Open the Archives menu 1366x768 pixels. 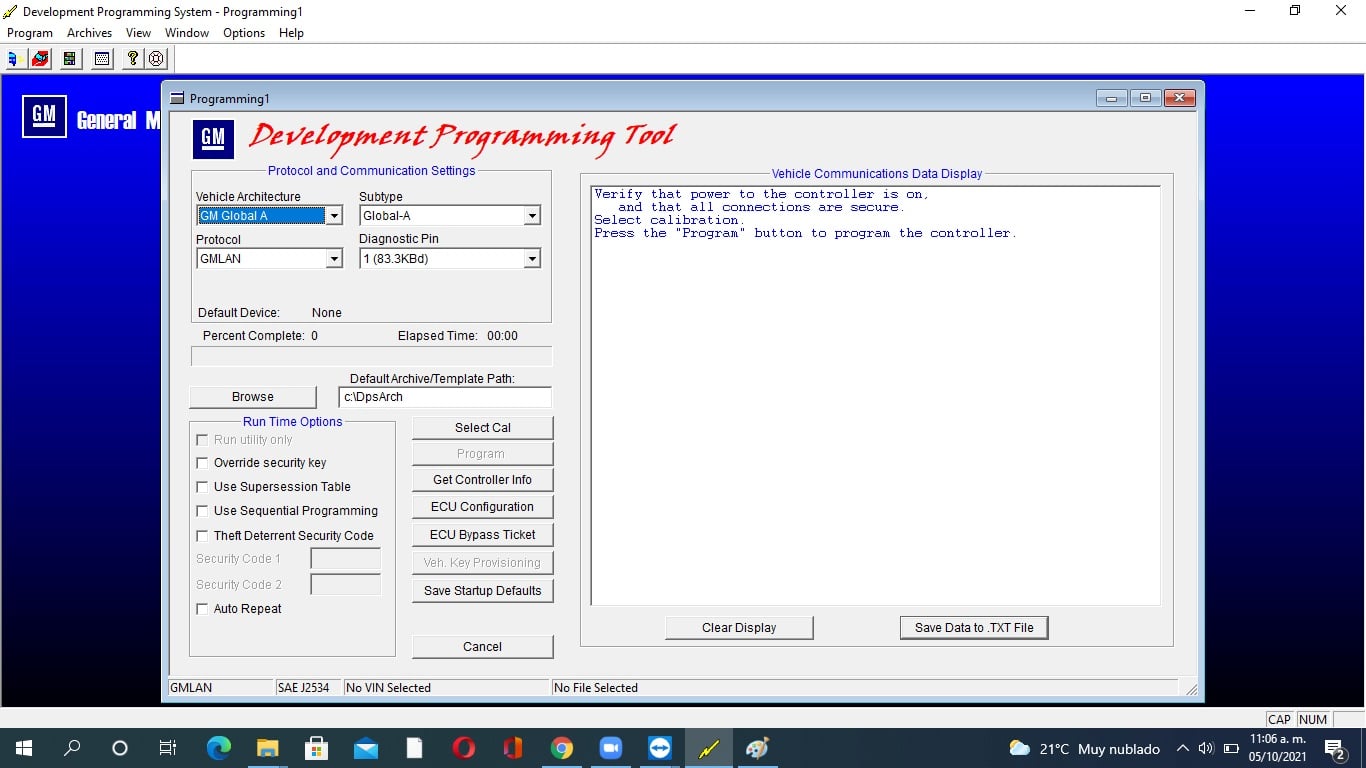tap(90, 33)
